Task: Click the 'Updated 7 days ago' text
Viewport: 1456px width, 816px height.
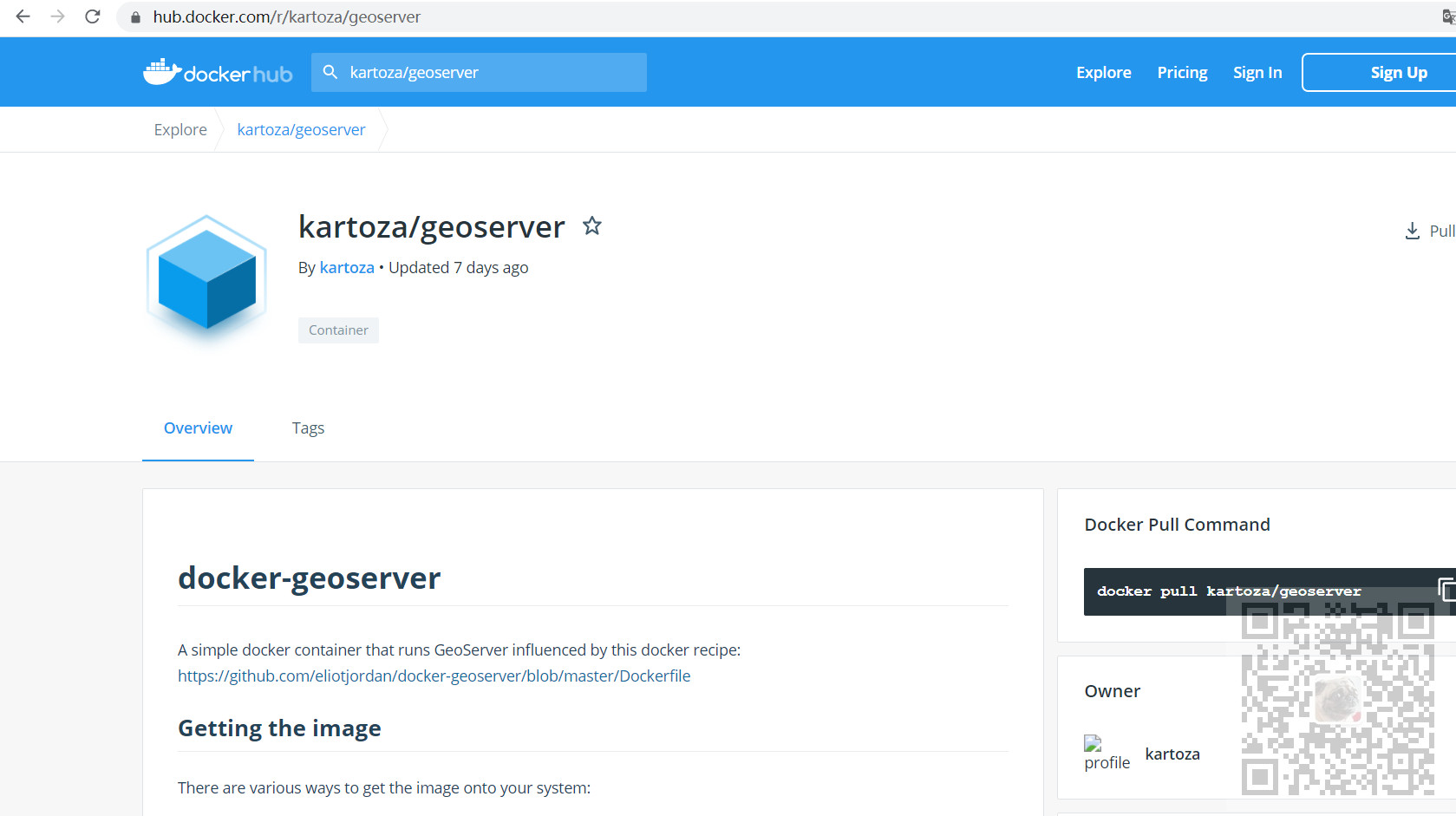Action: click(458, 268)
